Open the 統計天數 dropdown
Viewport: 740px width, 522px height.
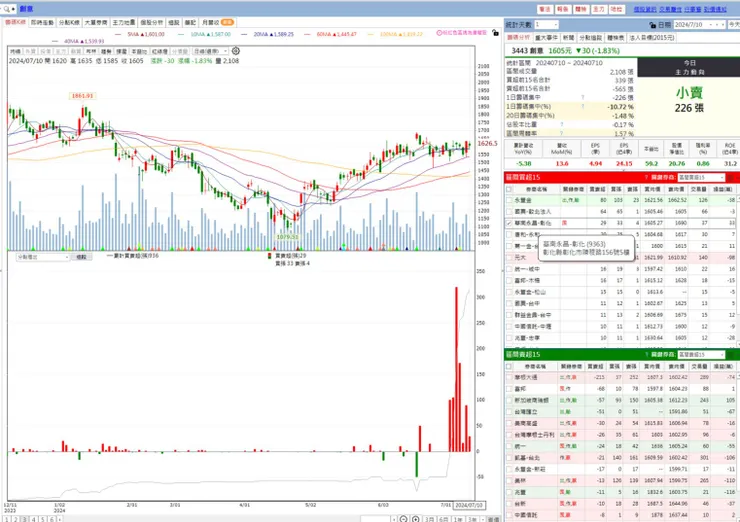547,25
